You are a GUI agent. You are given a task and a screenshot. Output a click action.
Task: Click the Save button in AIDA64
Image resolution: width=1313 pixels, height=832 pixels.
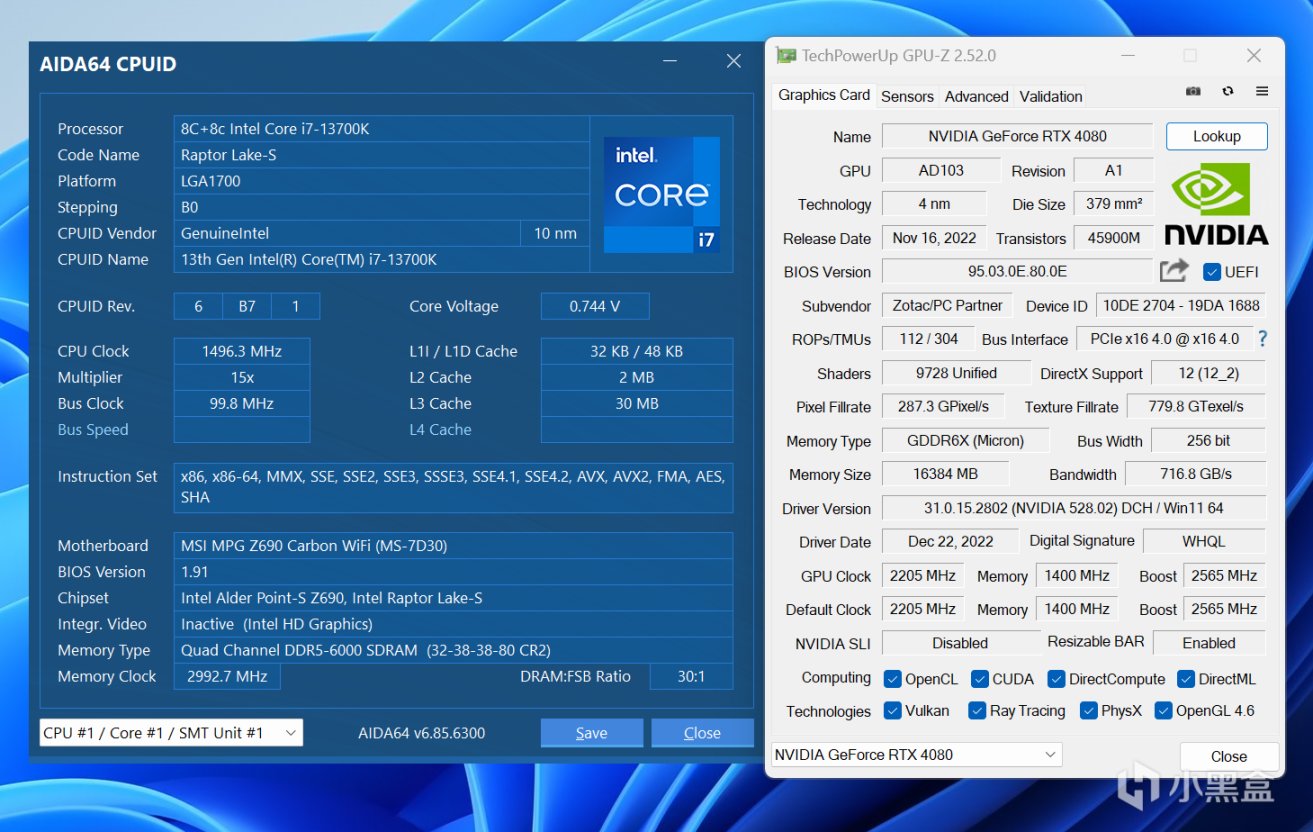click(x=591, y=733)
